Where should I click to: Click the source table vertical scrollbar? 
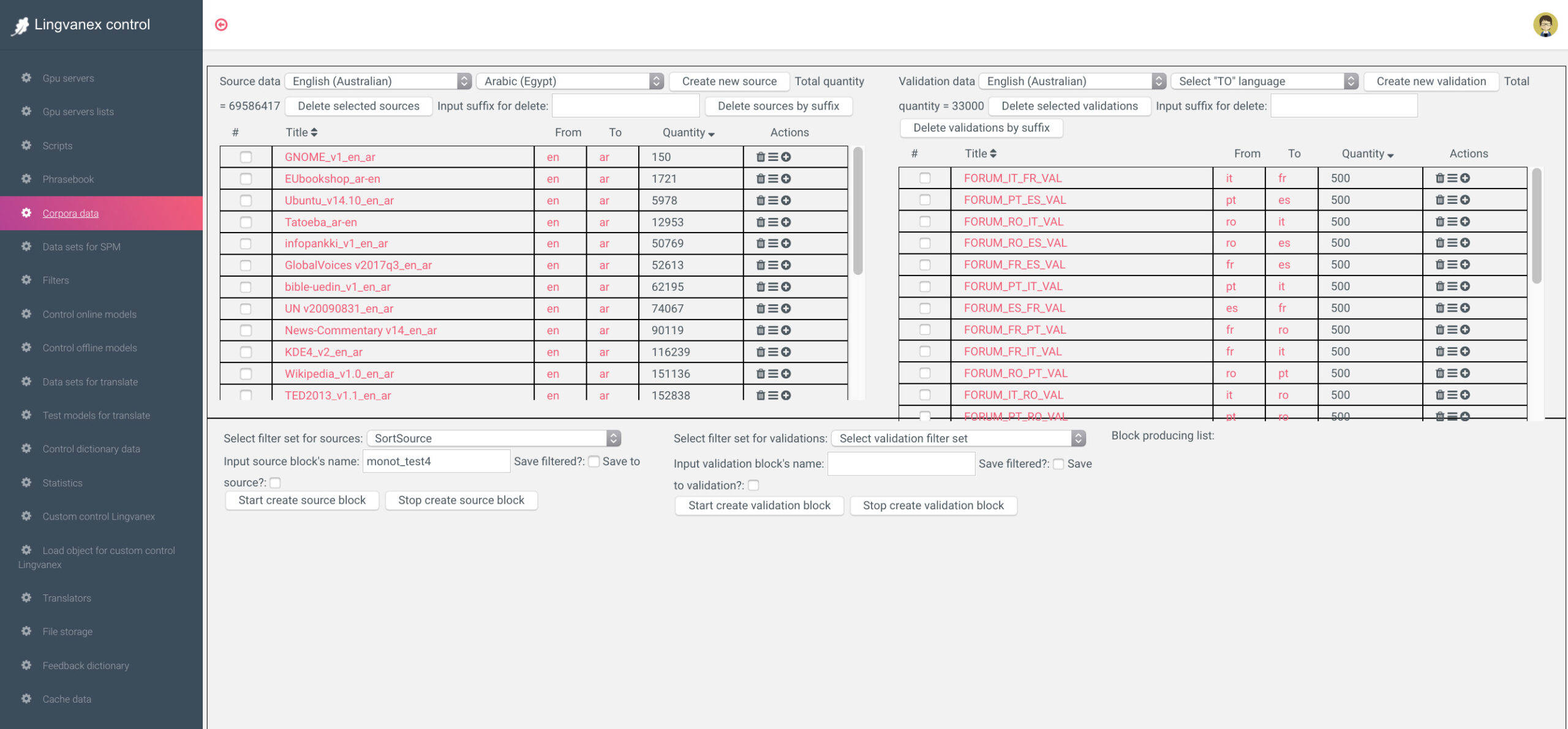pyautogui.click(x=858, y=211)
